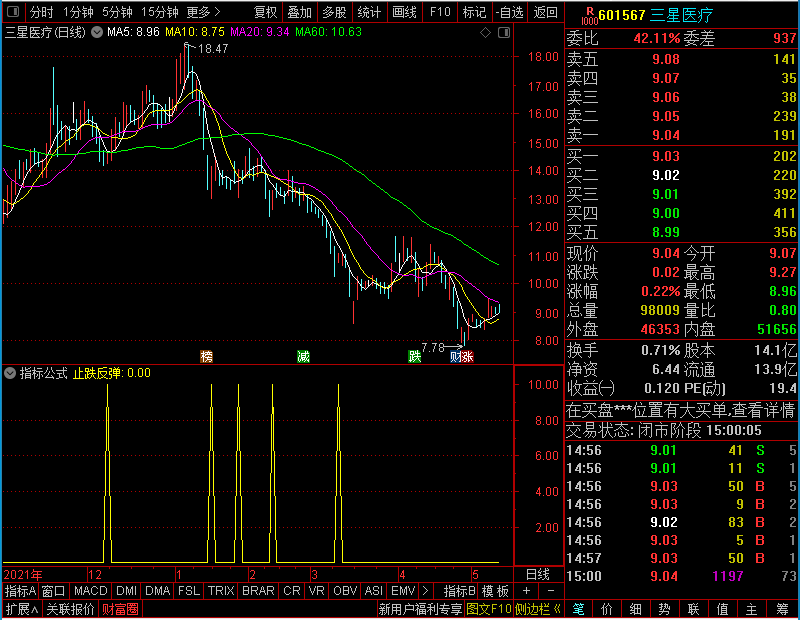Select the 5分钟 period
Image resolution: width=800 pixels, height=620 pixels.
(x=117, y=12)
